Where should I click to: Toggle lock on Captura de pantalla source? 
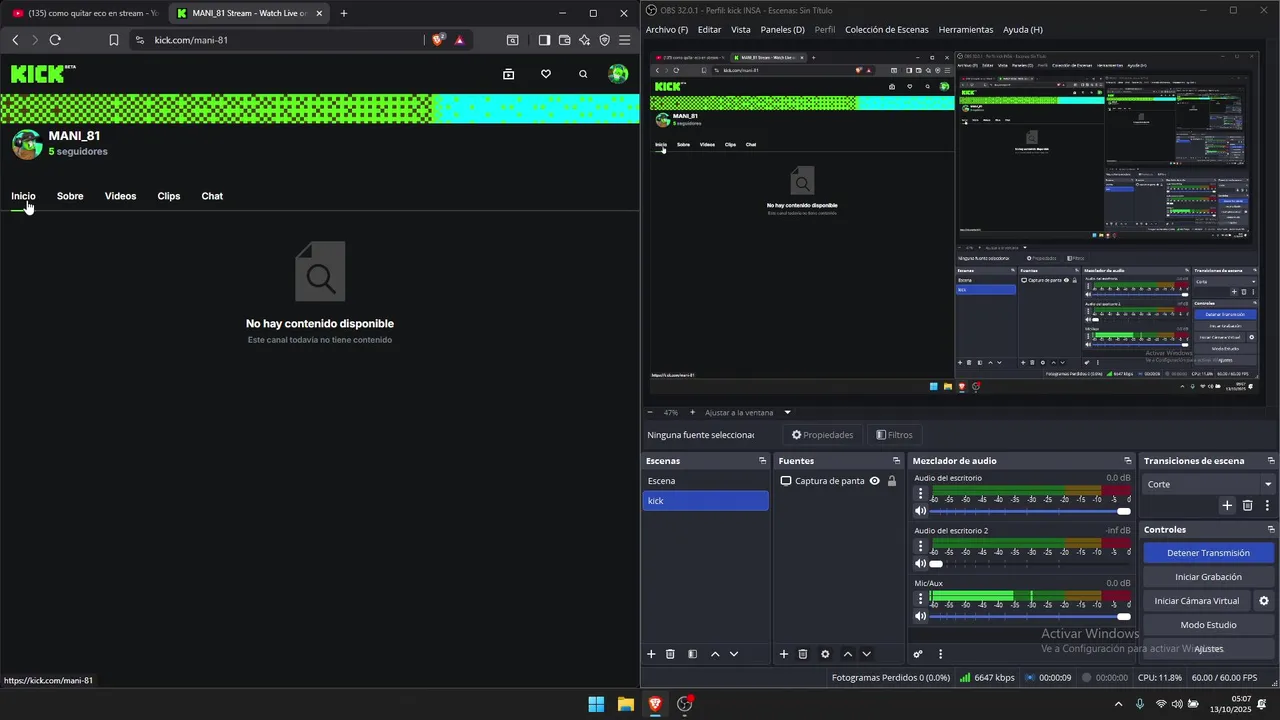(891, 481)
